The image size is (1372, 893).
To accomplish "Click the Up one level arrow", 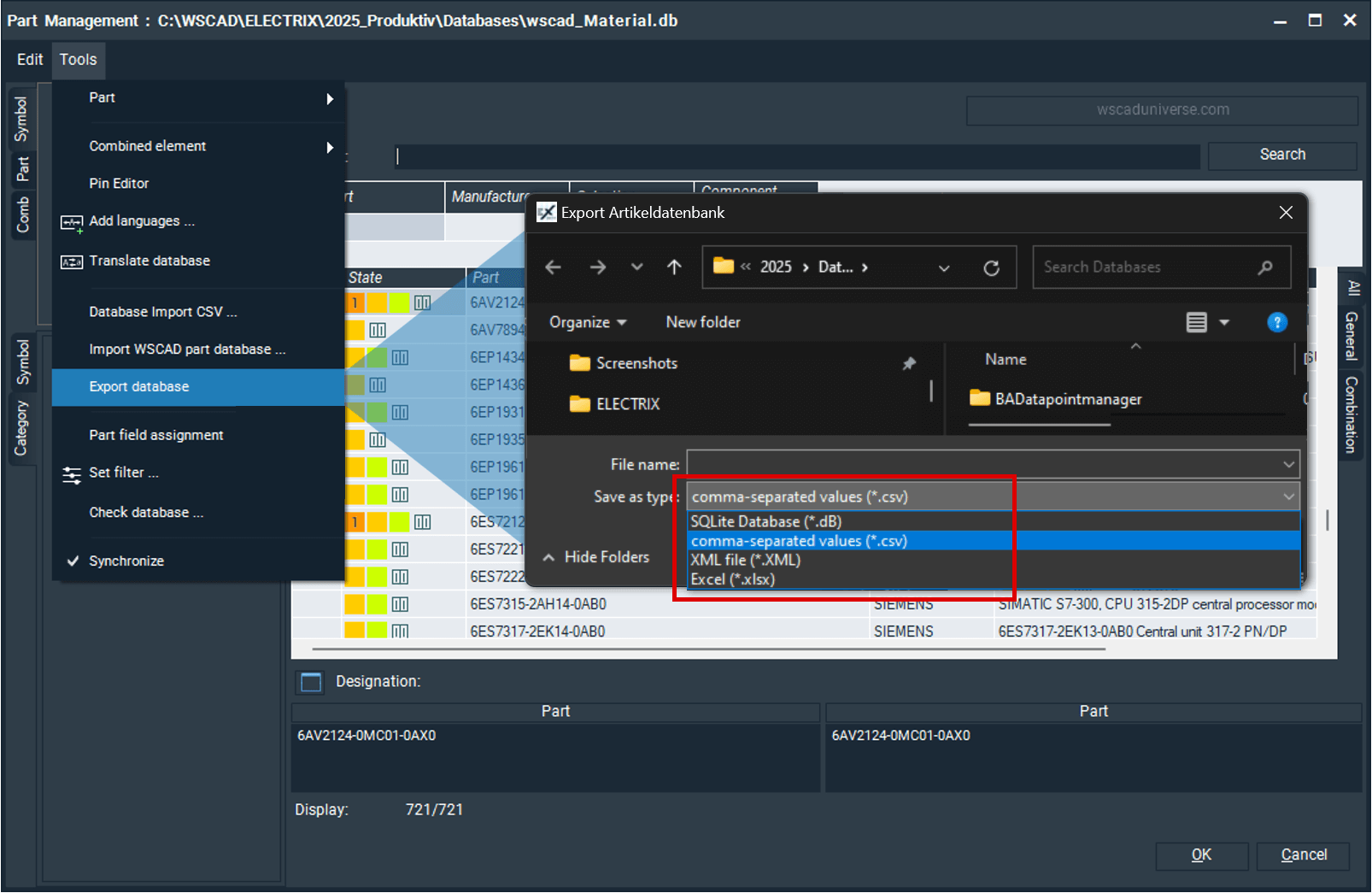I will tap(674, 267).
